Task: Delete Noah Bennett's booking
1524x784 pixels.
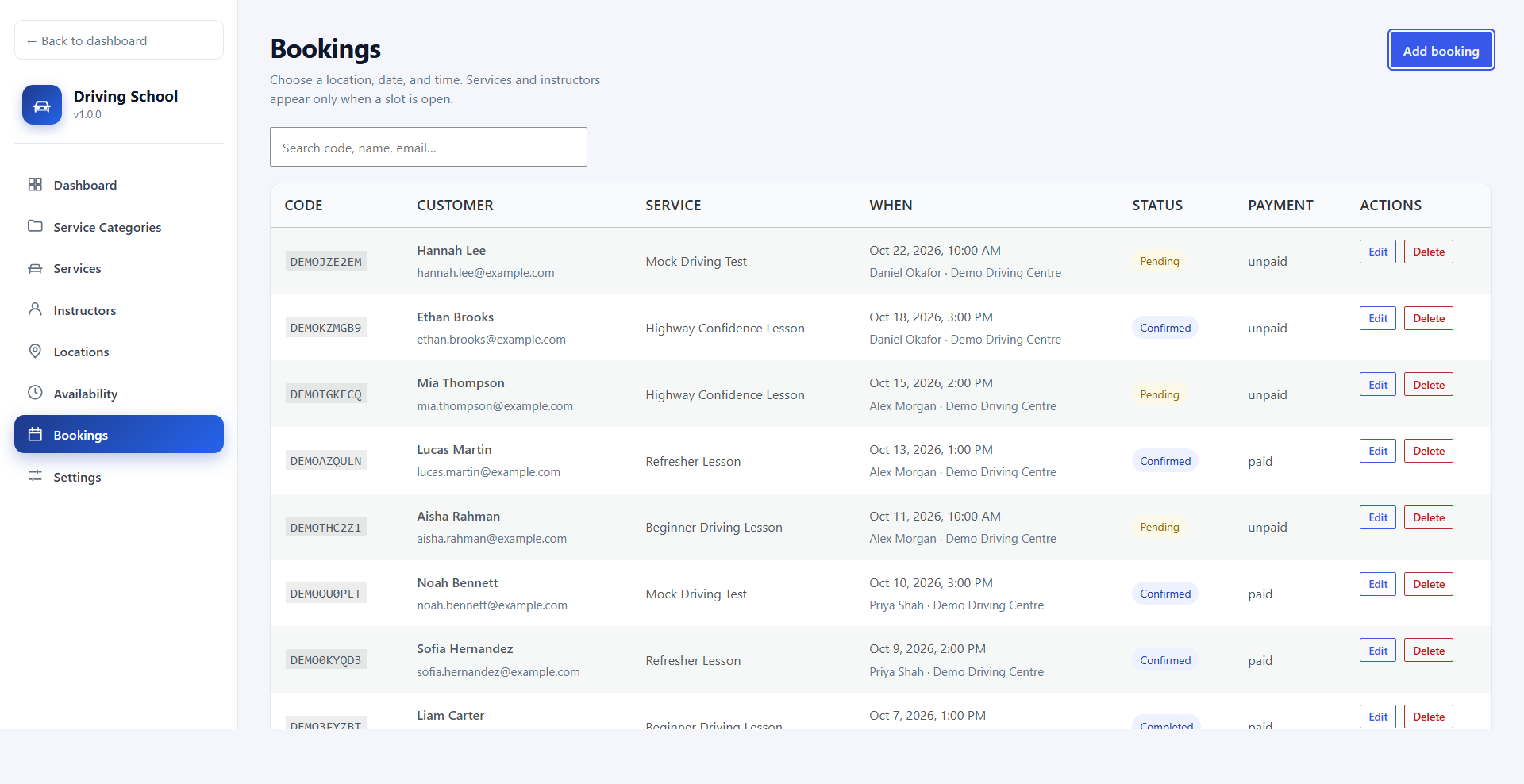Action: 1428,584
